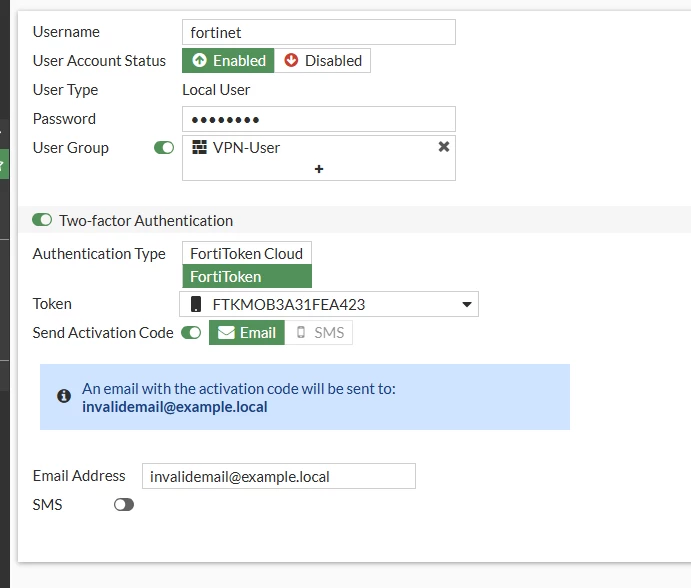Click the info icon in the blue notice
Screen dimensions: 691x588
point(64,396)
